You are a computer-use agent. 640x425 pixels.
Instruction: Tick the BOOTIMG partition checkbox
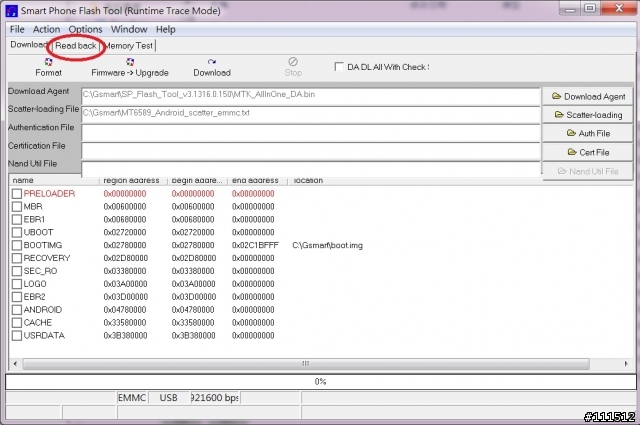(17, 245)
